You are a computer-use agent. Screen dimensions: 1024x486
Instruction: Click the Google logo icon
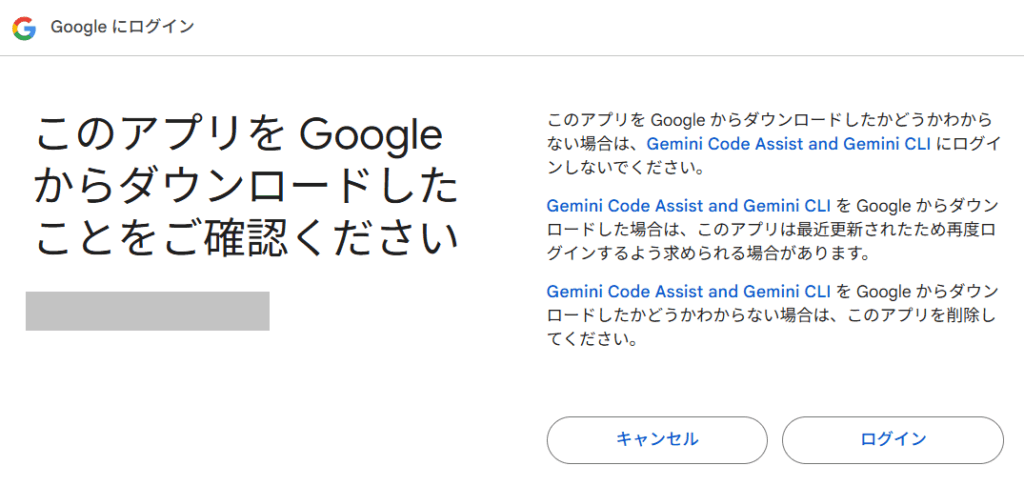click(x=24, y=28)
